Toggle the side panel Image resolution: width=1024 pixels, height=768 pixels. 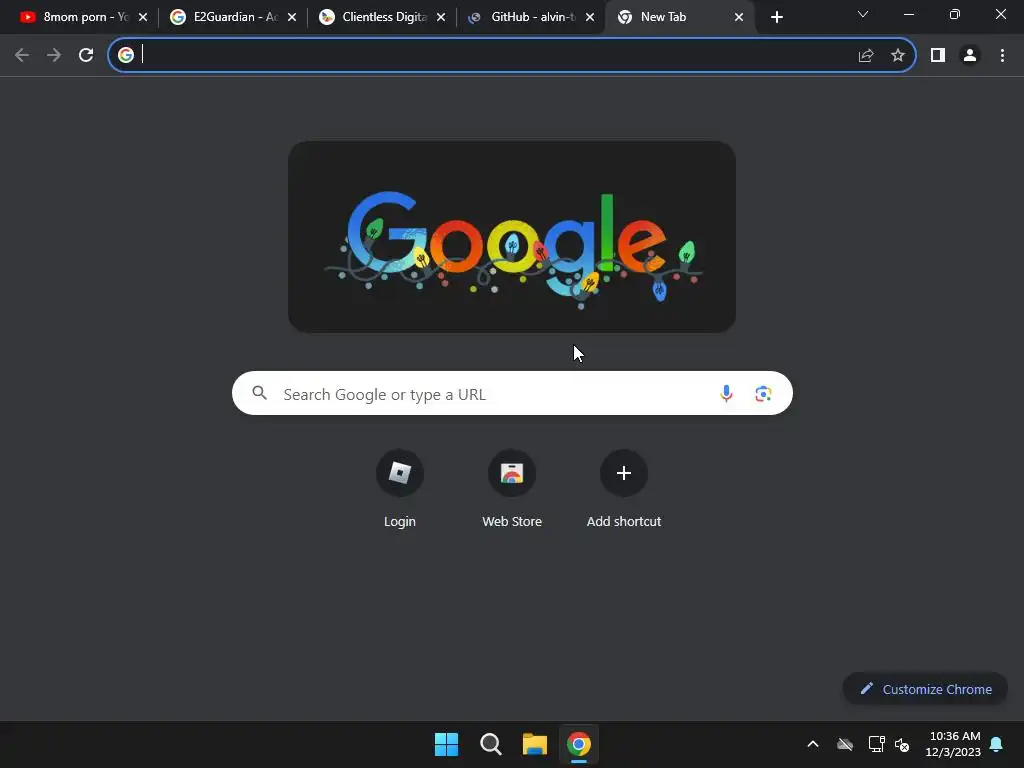pos(938,56)
